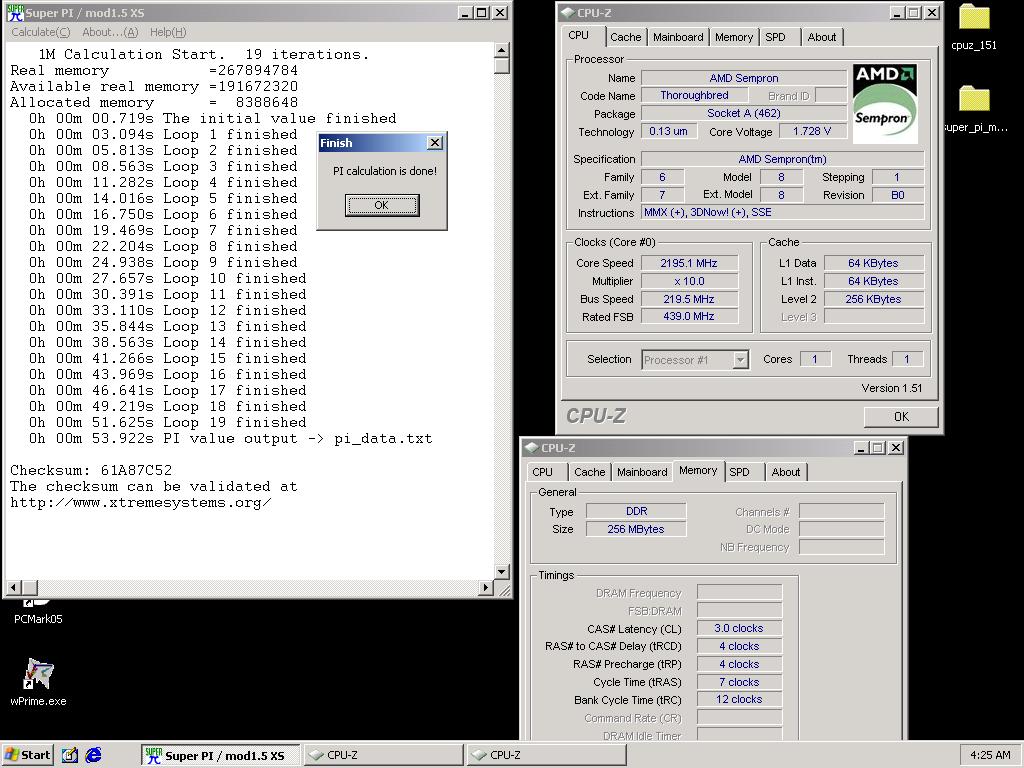The height and width of the screenshot is (768, 1024).
Task: Click the Multiplier x 10.0 field
Action: (689, 281)
